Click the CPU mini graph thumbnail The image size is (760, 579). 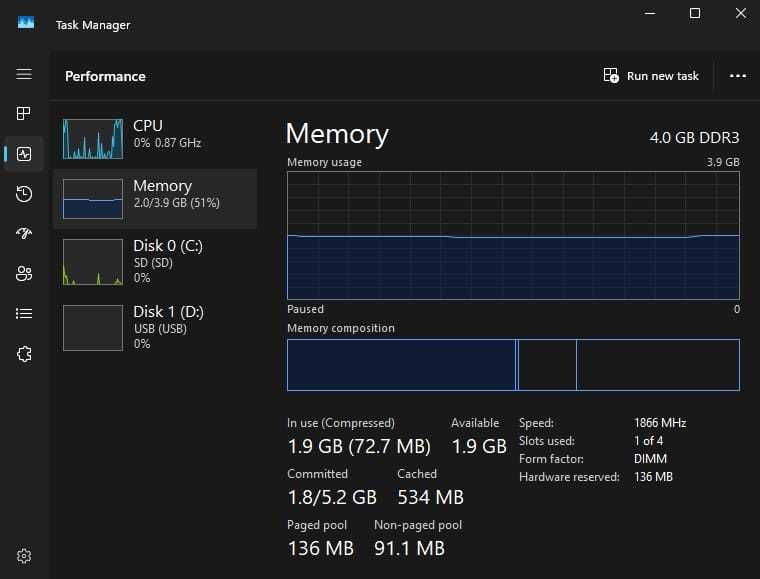93,139
